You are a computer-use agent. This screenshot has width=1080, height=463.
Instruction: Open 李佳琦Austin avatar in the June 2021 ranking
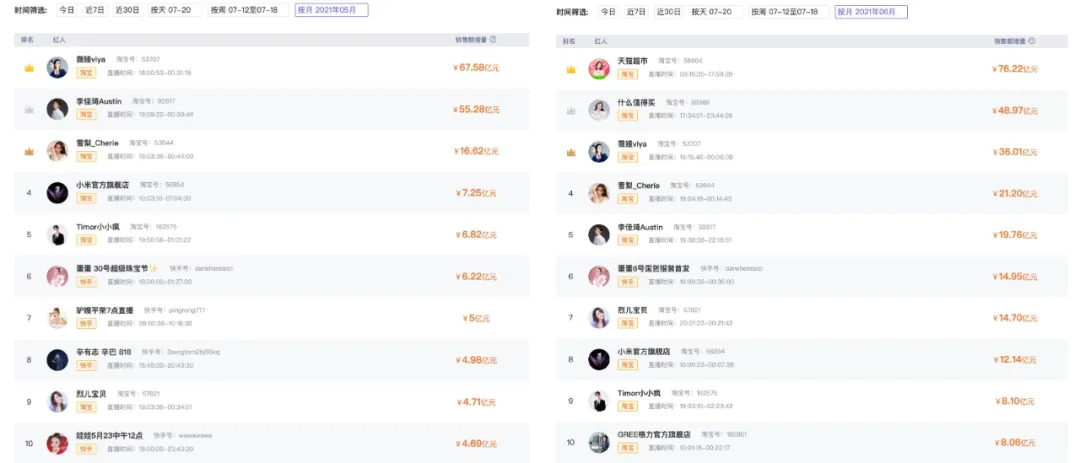(x=599, y=234)
